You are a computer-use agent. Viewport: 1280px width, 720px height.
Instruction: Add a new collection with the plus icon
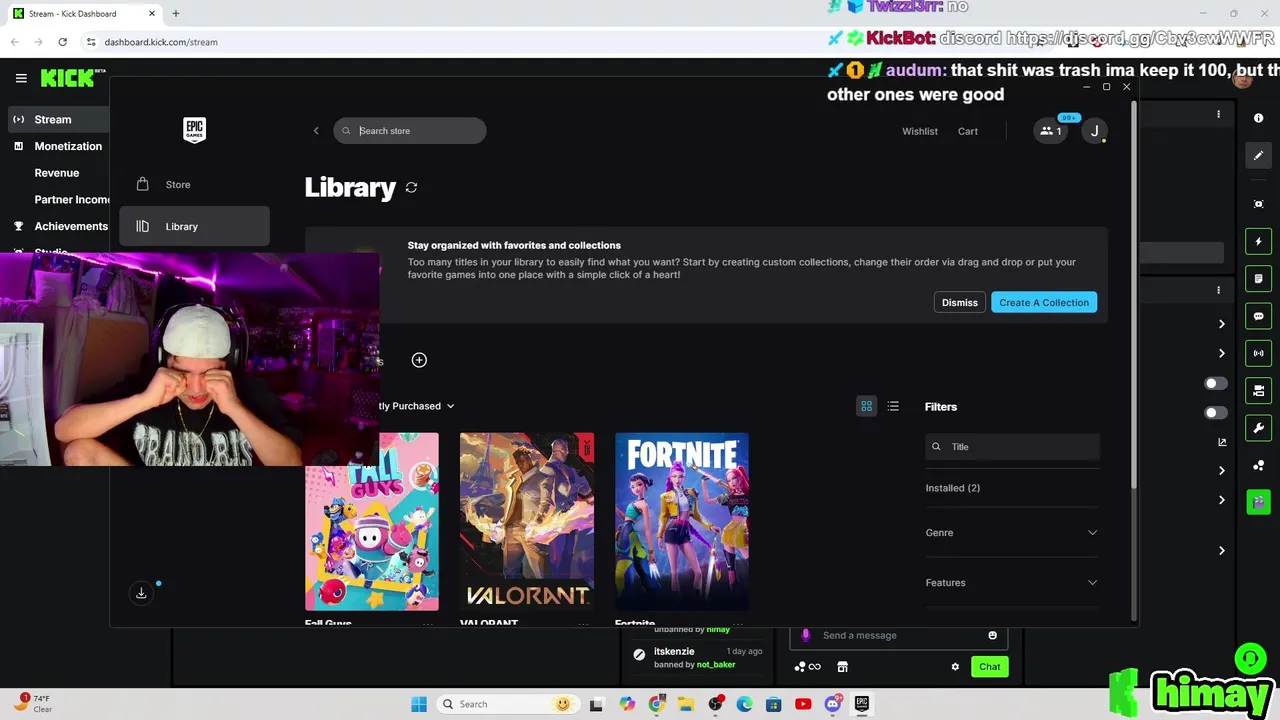tap(419, 360)
